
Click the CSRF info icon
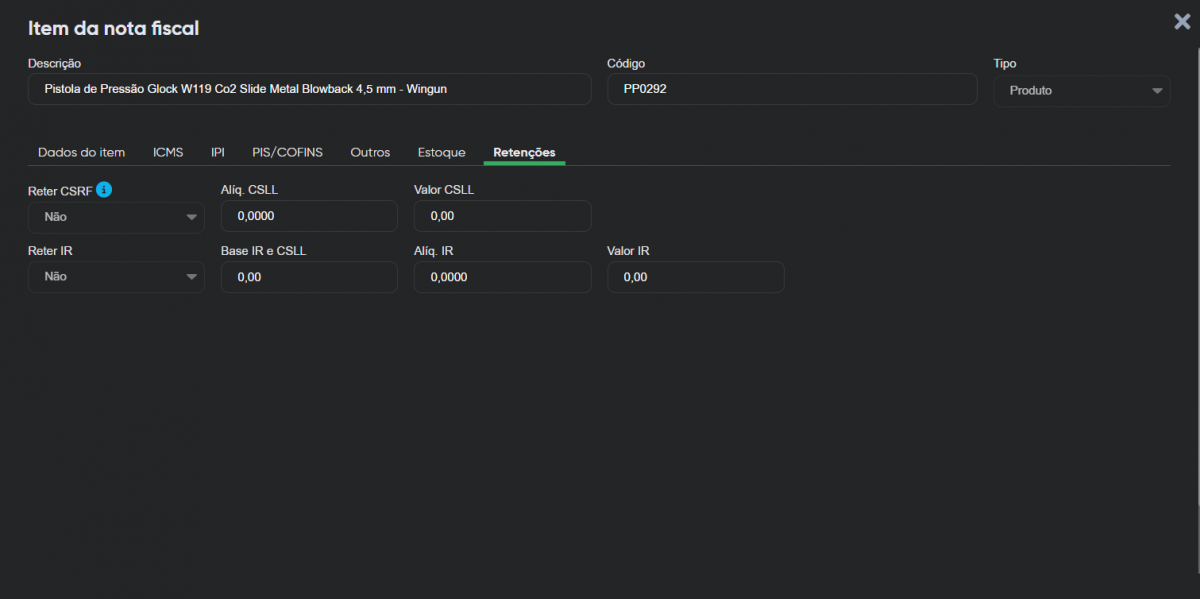104,189
